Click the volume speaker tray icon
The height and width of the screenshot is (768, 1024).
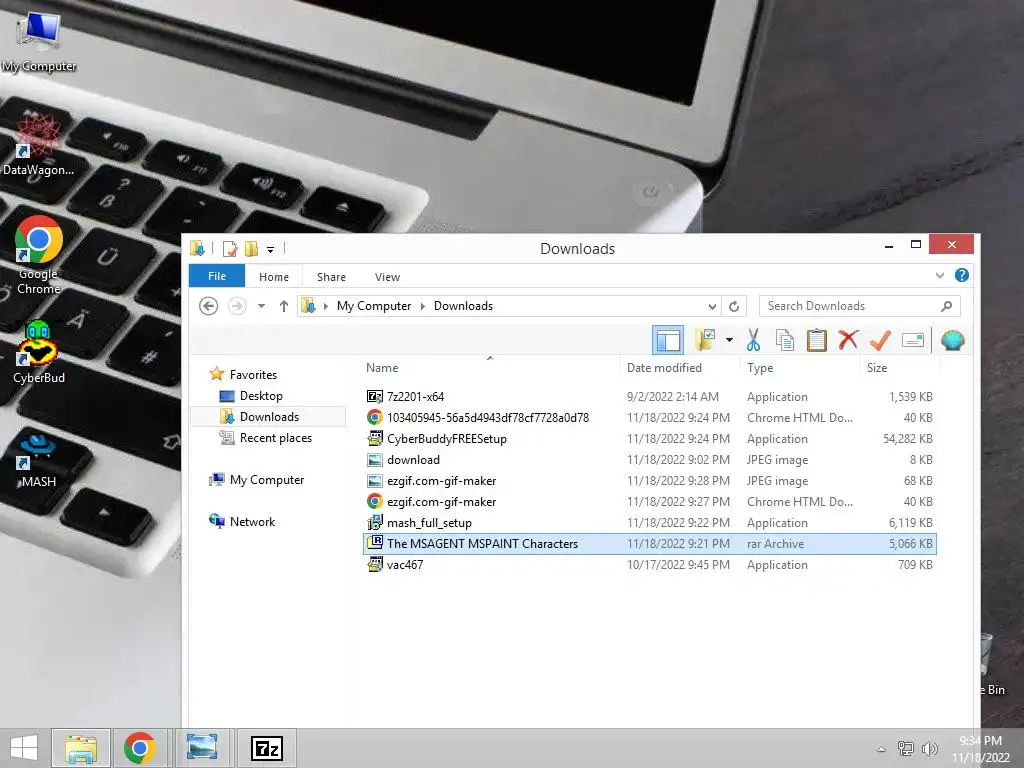[929, 749]
